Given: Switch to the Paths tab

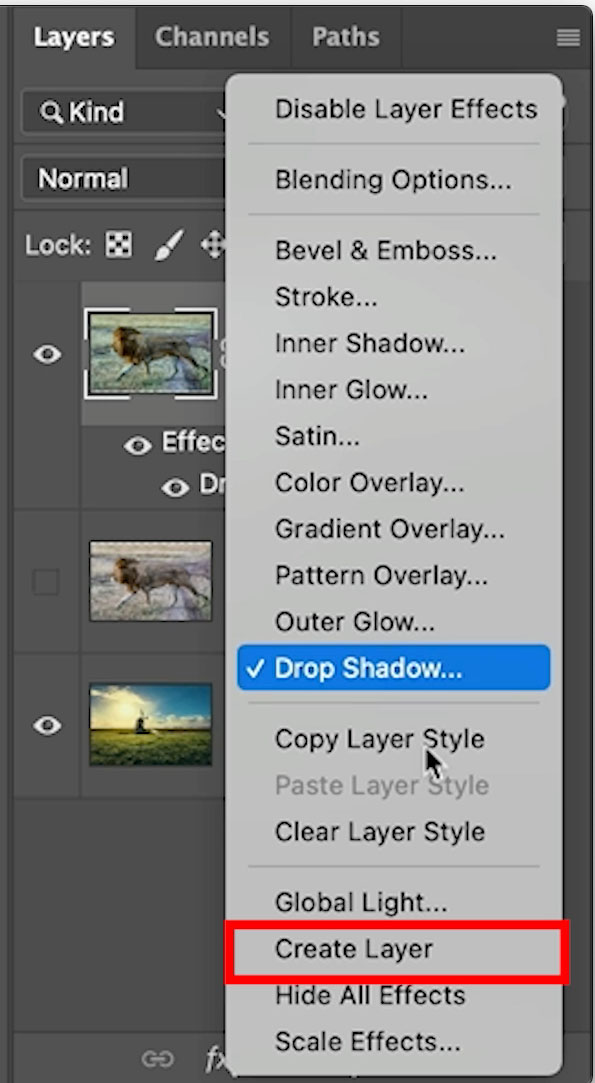Looking at the screenshot, I should (346, 37).
